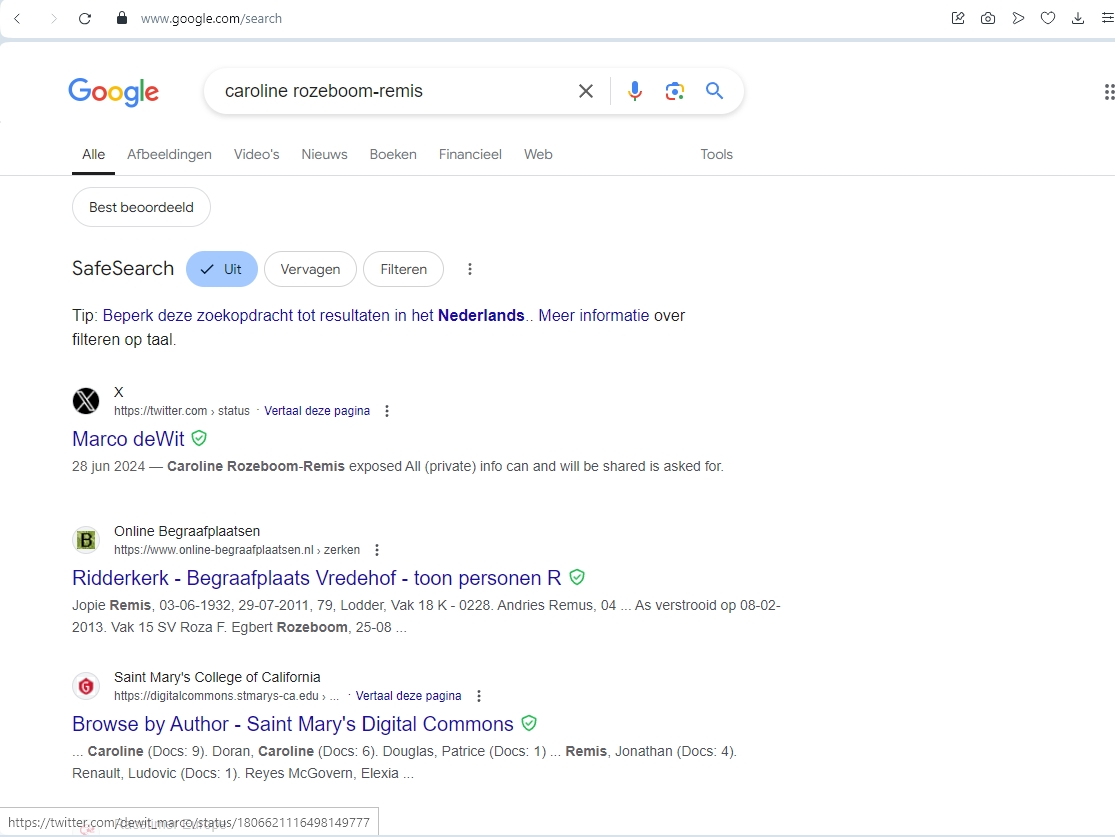Screen dimensions: 1115x837
Task: Open SafeSearch more options menu
Action: click(x=470, y=269)
